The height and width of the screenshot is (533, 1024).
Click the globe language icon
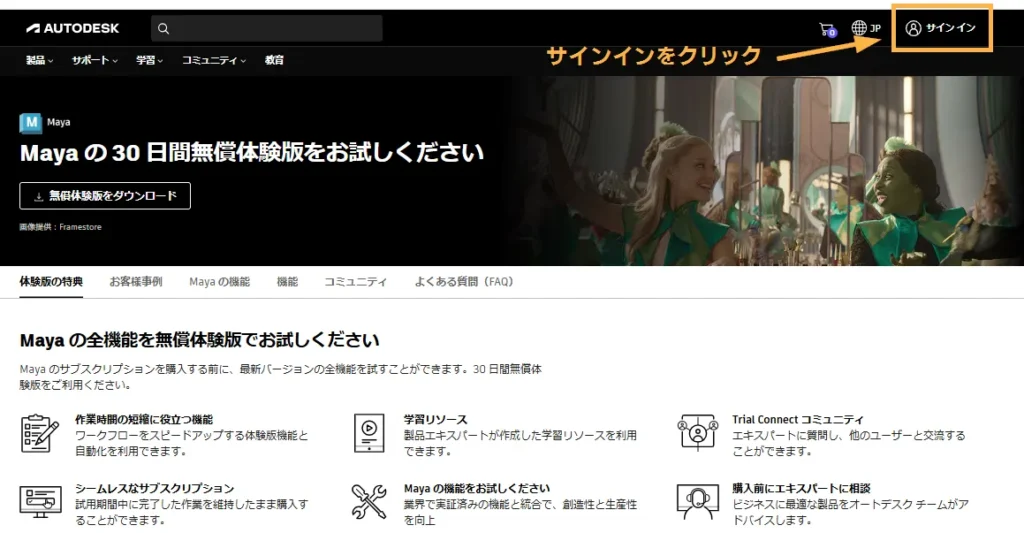tap(859, 28)
